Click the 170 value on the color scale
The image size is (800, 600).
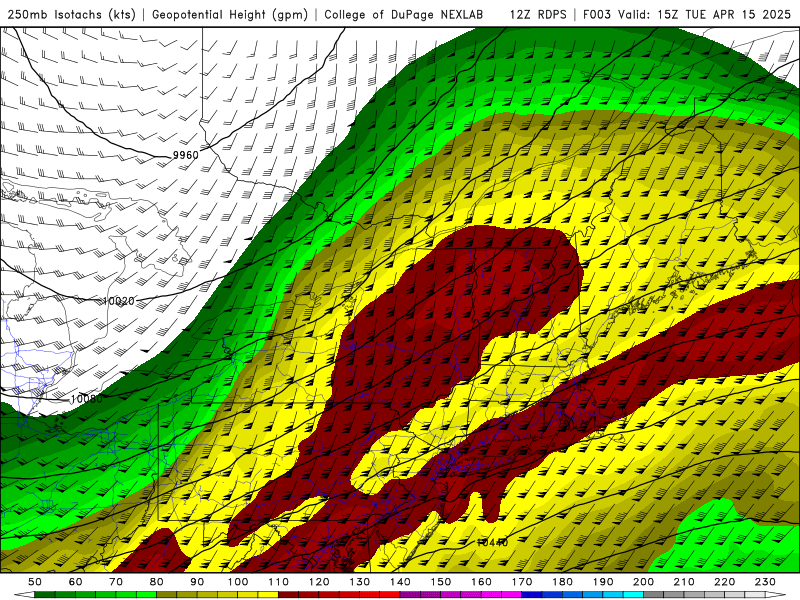point(522,582)
